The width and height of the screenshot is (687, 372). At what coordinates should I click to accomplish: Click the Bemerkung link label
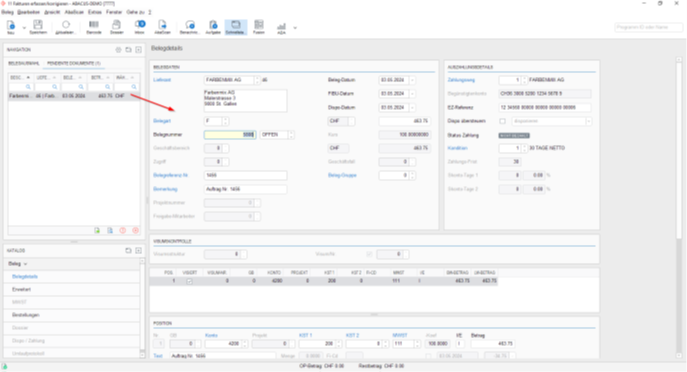[165, 189]
